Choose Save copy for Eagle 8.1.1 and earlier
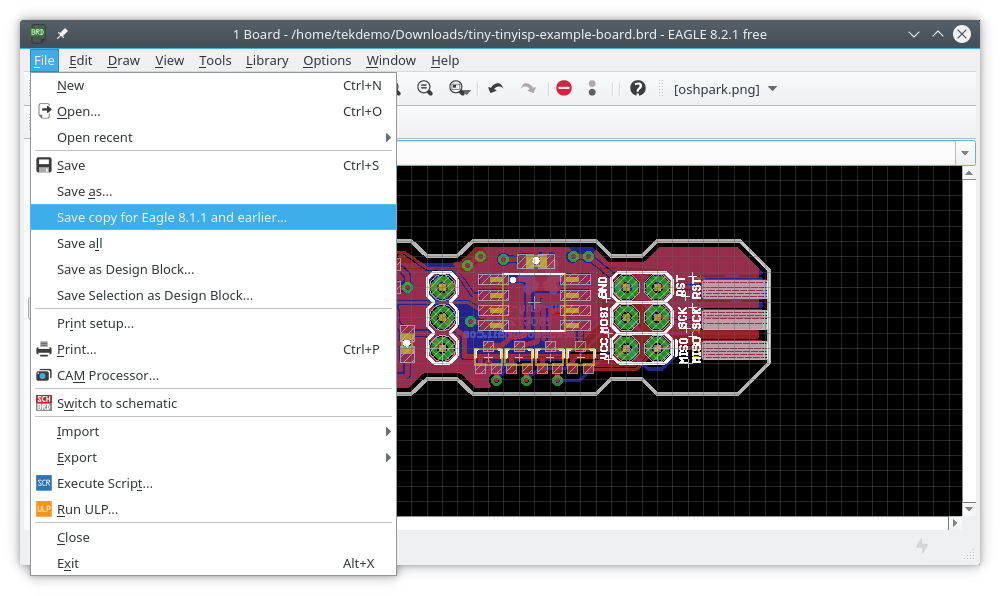This screenshot has height=596, width=1000. (214, 217)
